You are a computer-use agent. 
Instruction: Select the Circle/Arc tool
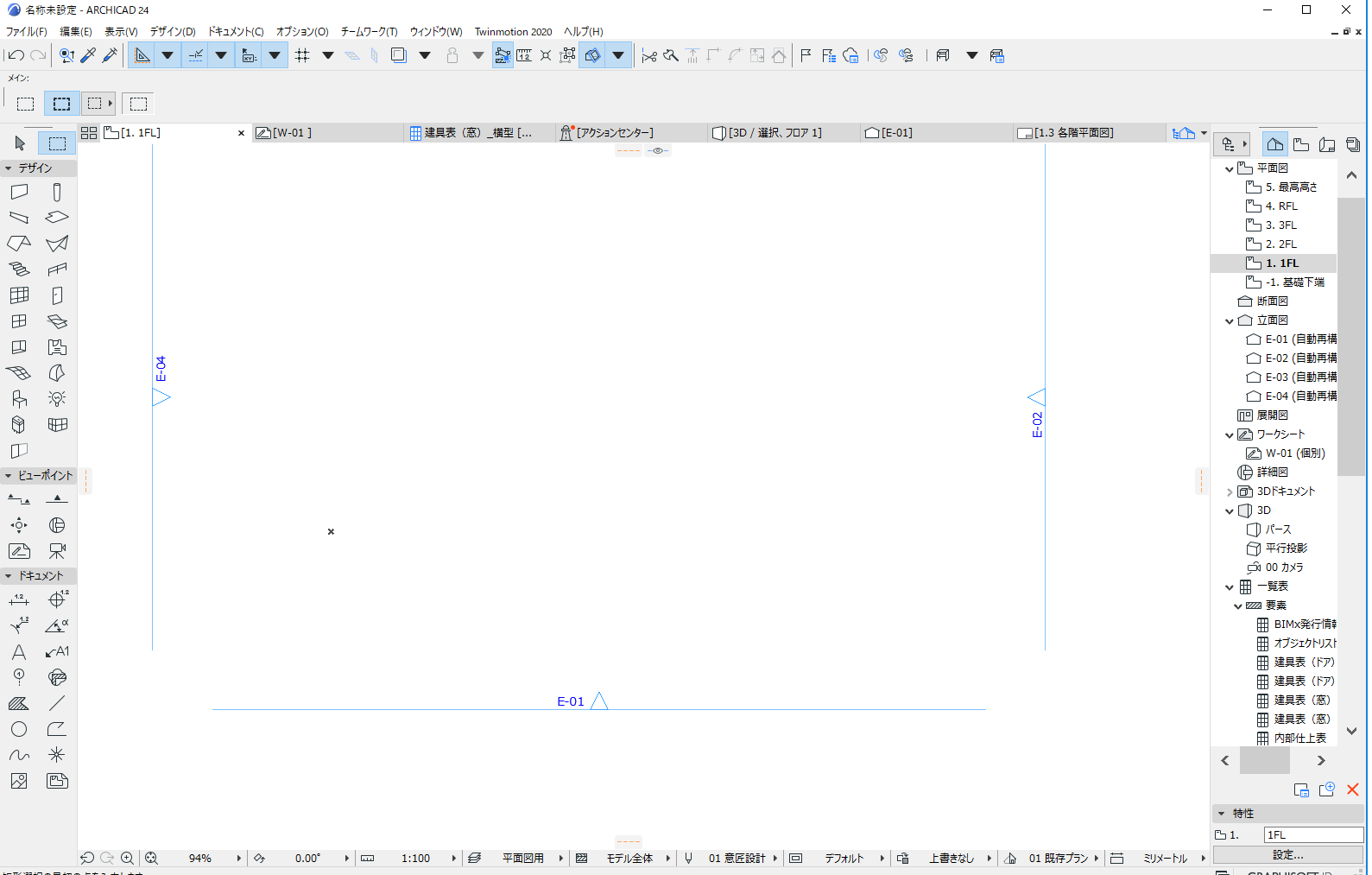(x=19, y=730)
